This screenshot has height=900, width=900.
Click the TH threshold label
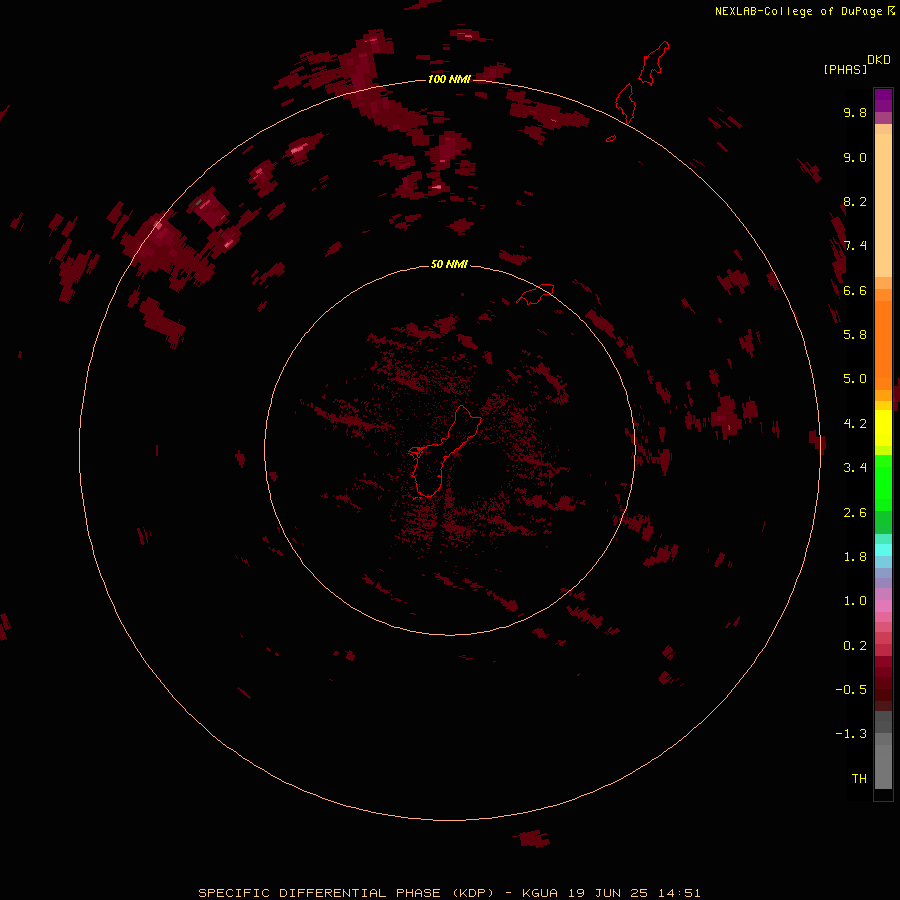pos(859,779)
